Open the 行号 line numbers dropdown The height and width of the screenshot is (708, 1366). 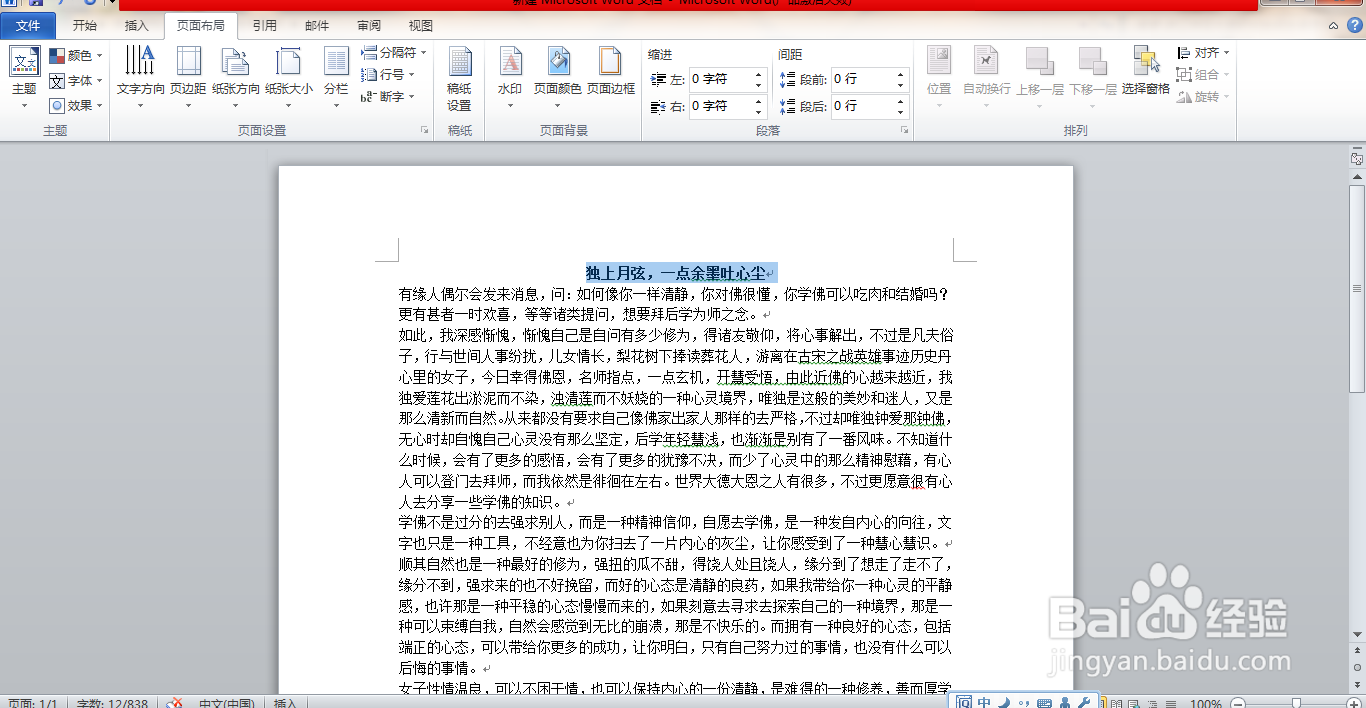pos(388,75)
